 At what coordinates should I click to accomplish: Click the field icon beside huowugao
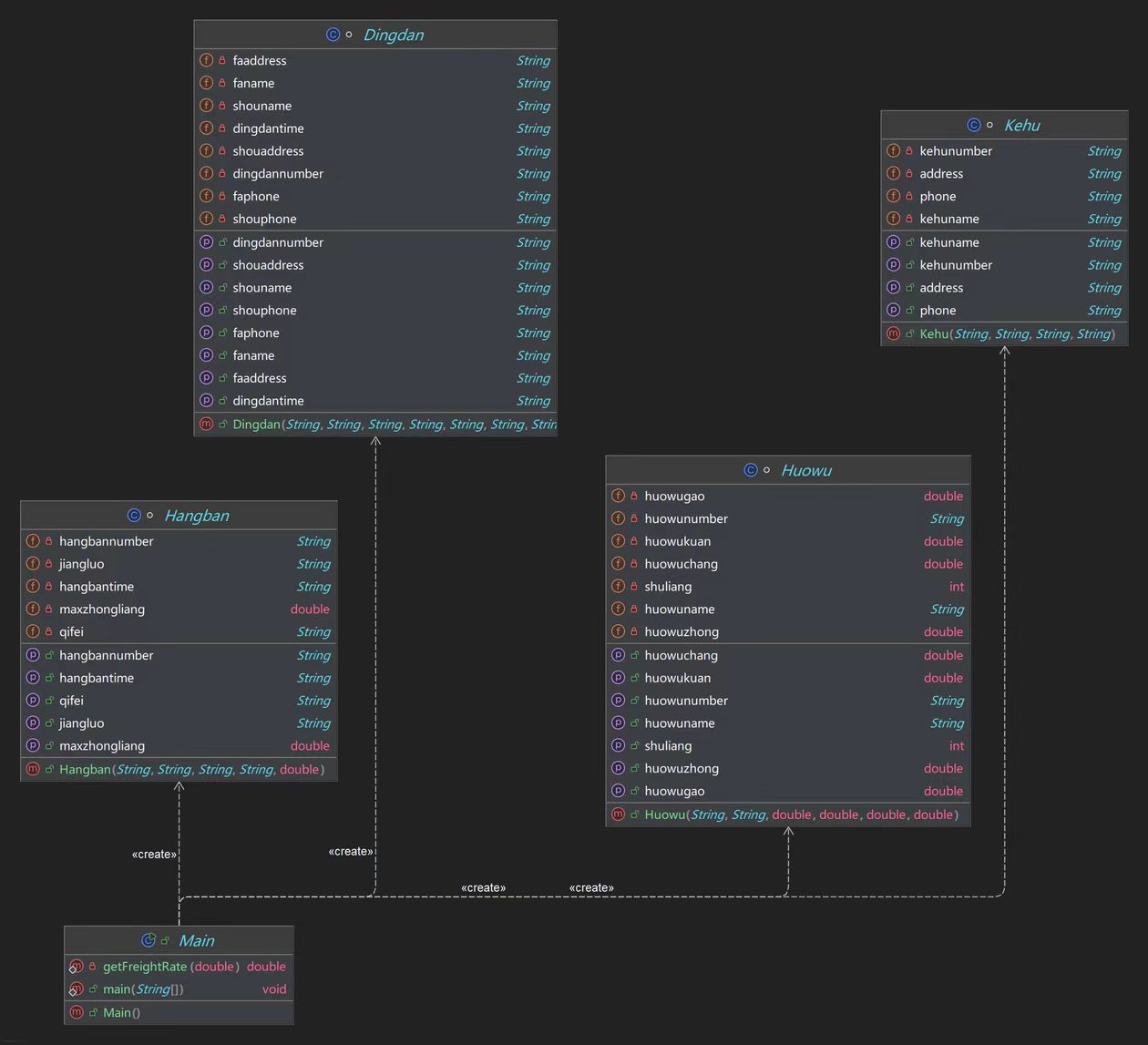click(x=619, y=496)
